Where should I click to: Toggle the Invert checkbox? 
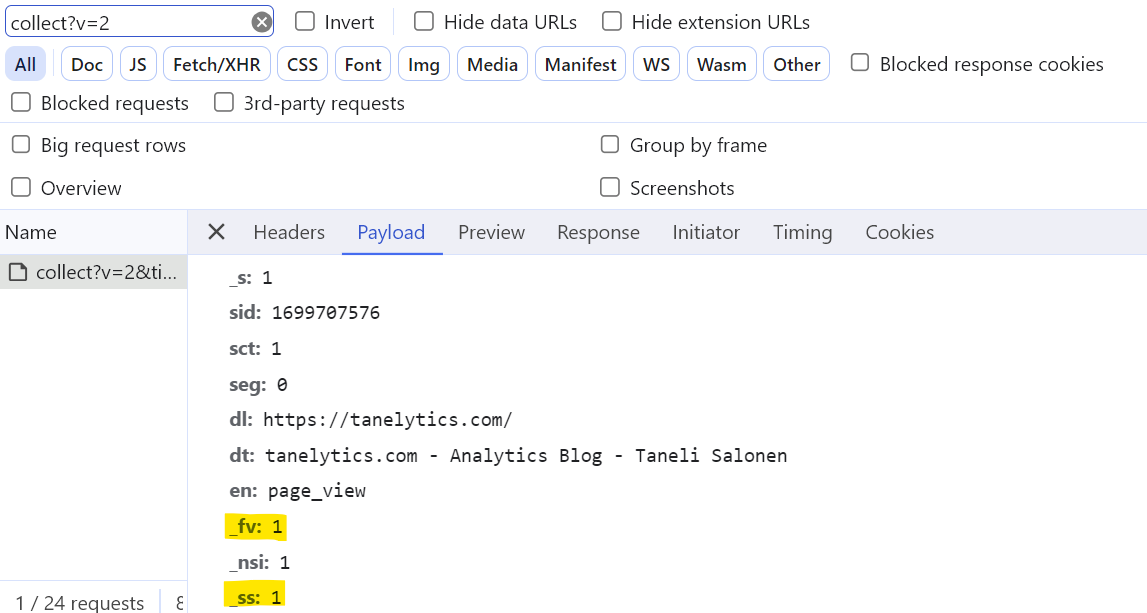[304, 21]
